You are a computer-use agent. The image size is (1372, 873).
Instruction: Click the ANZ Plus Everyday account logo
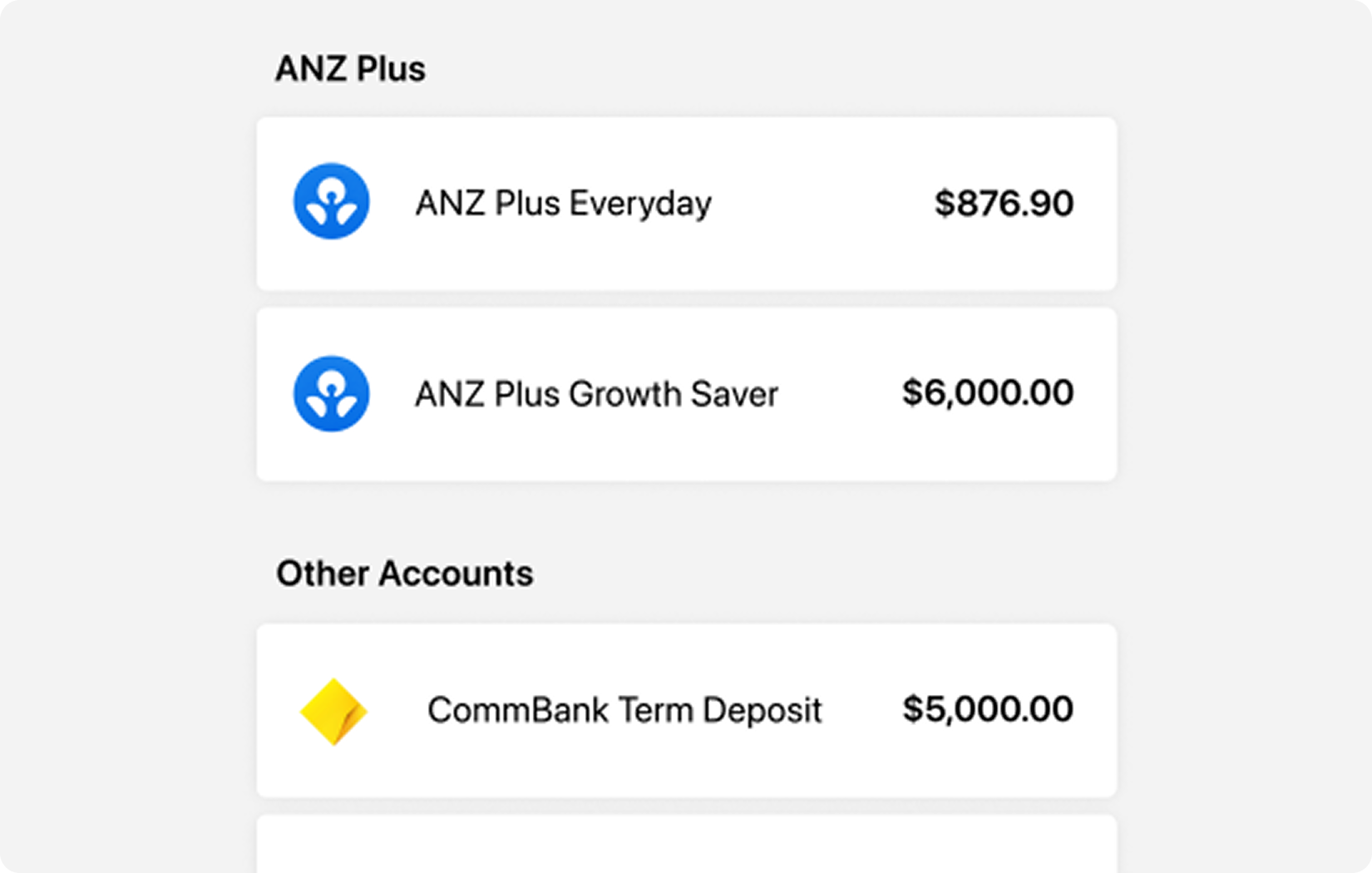click(x=331, y=201)
